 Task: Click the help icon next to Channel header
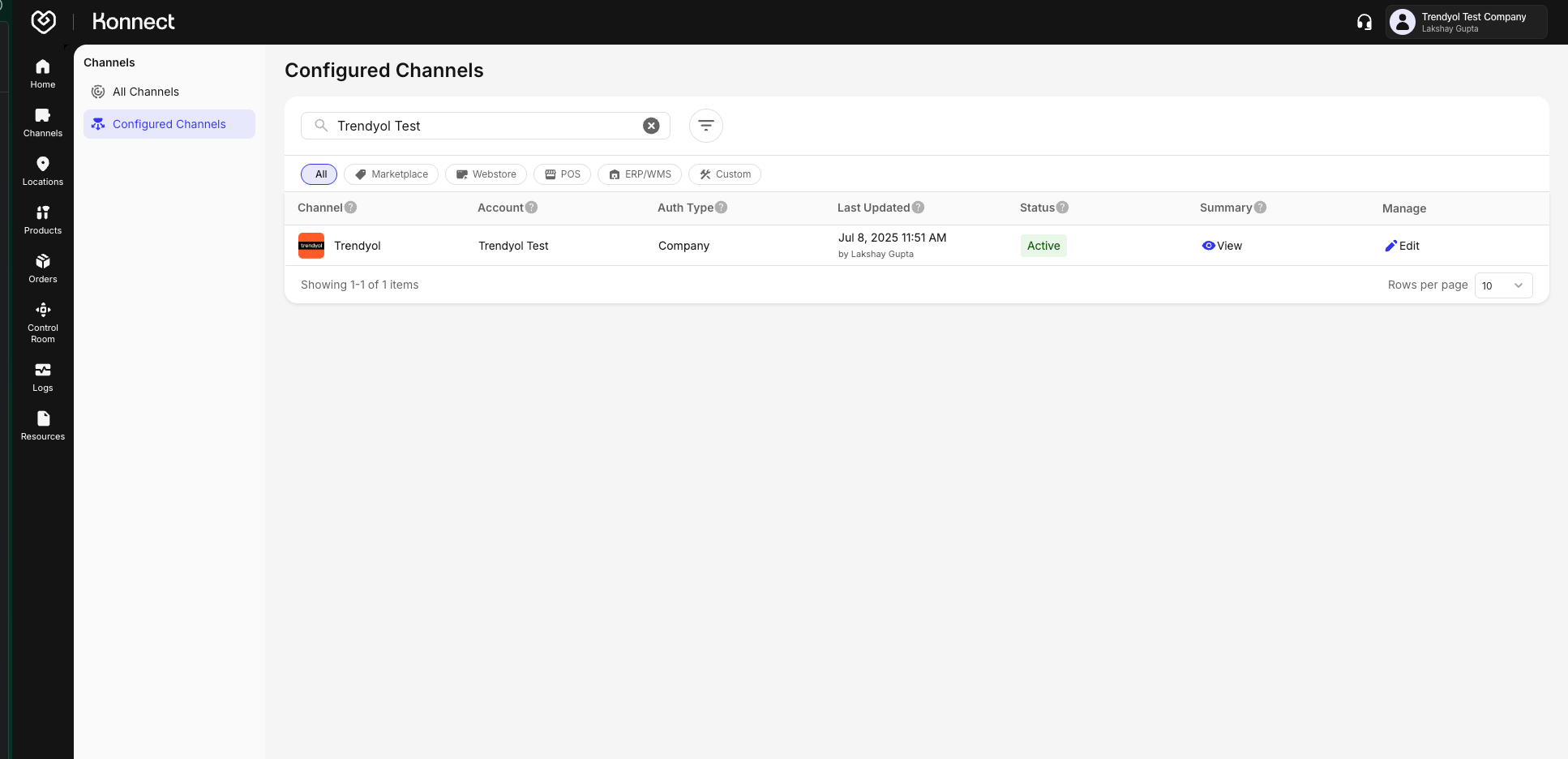pyautogui.click(x=350, y=208)
